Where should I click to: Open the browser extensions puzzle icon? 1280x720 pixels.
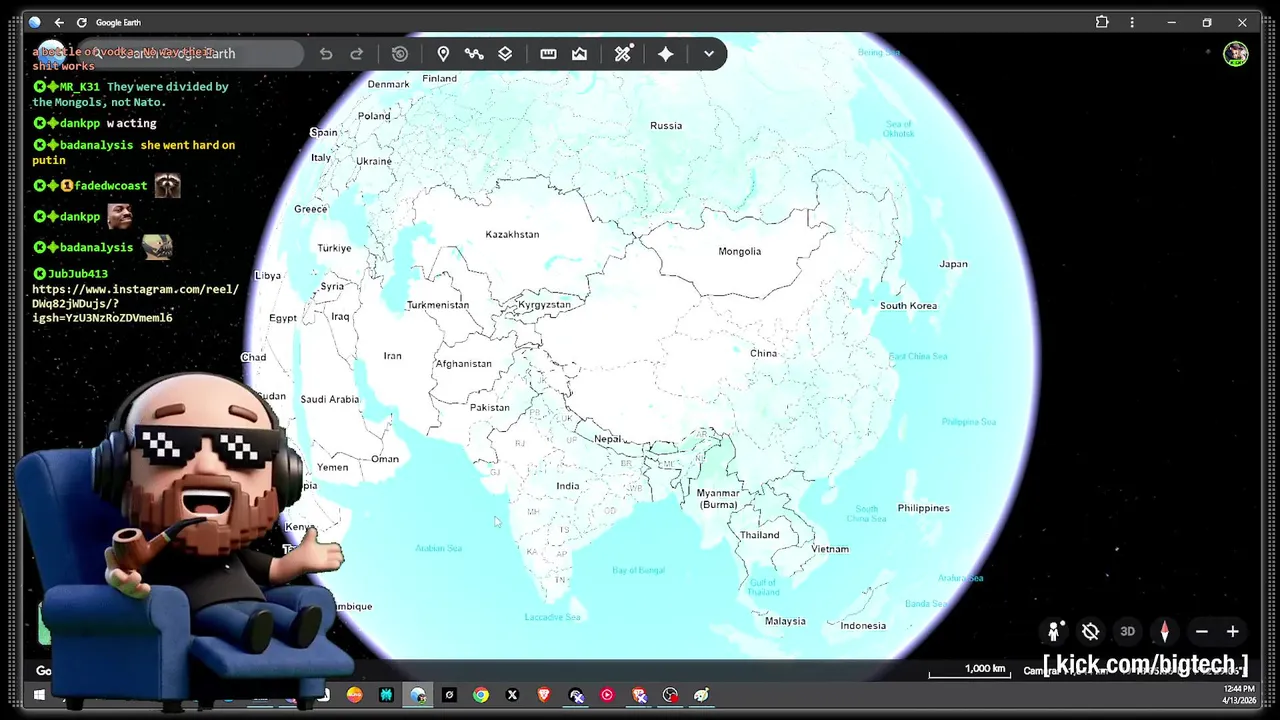pos(1102,22)
